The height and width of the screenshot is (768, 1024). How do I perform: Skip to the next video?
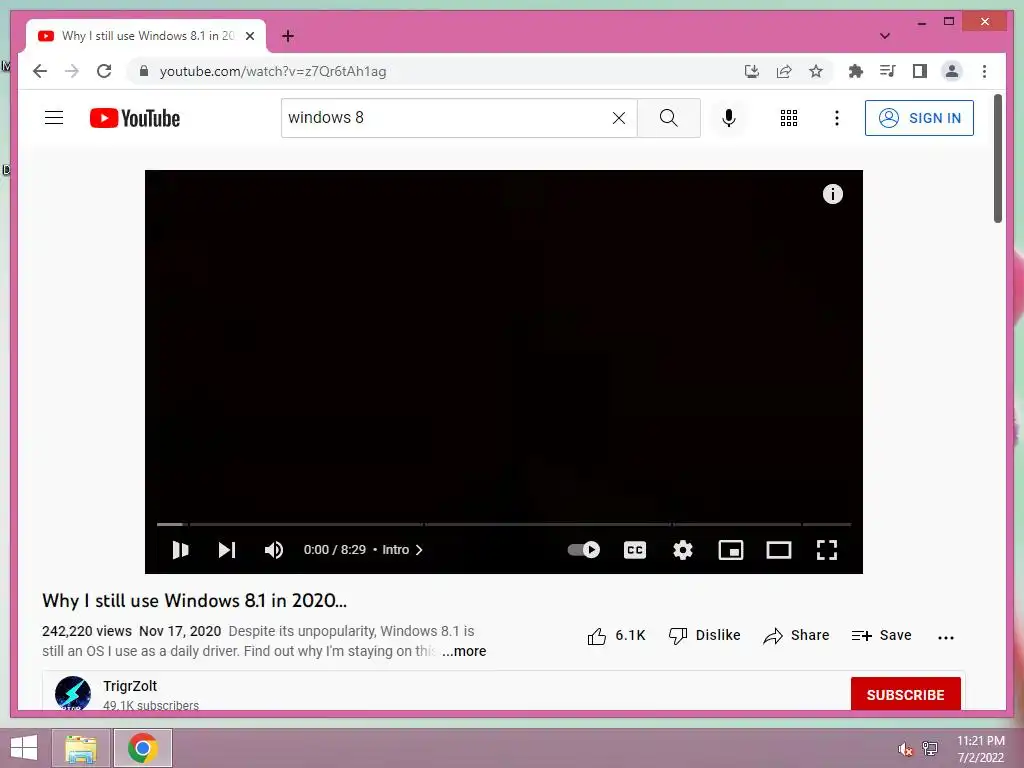coord(227,550)
